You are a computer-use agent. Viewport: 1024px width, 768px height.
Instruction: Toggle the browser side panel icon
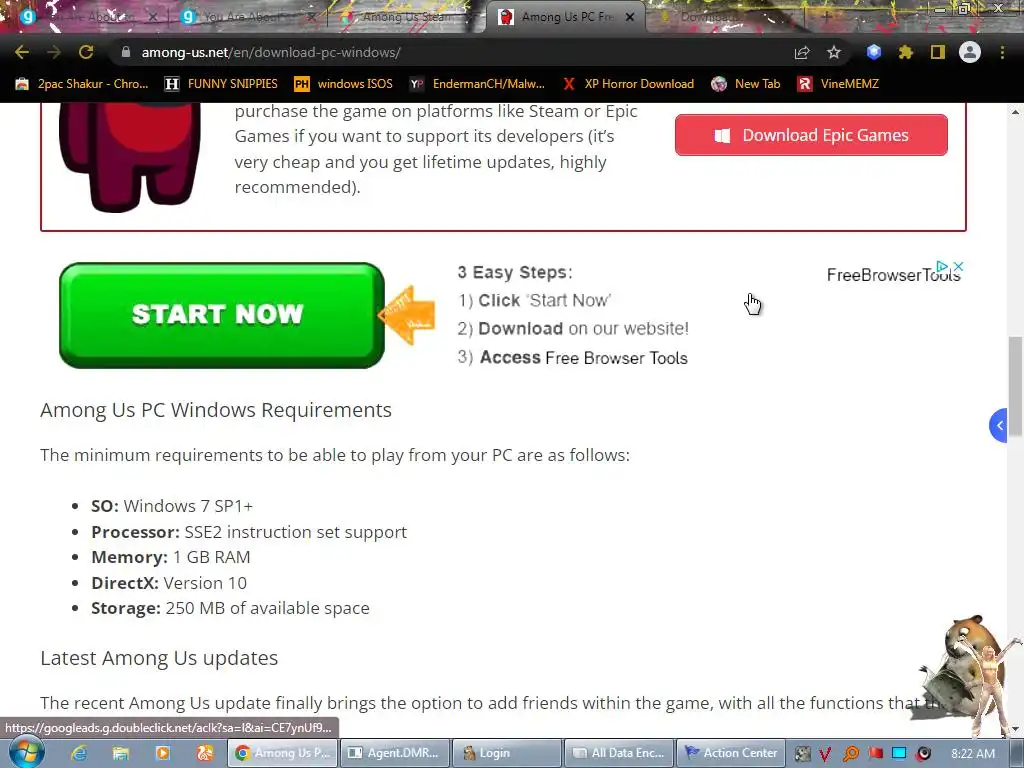(x=938, y=52)
